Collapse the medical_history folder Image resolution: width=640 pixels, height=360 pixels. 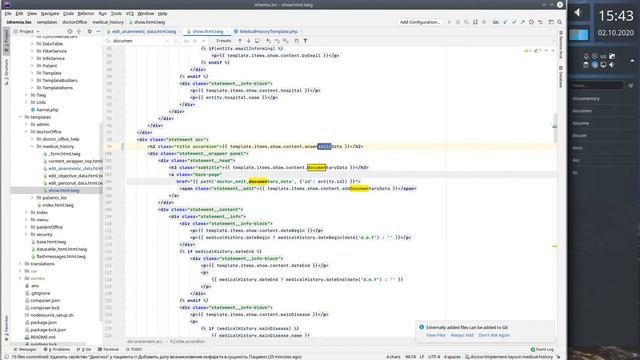32,146
